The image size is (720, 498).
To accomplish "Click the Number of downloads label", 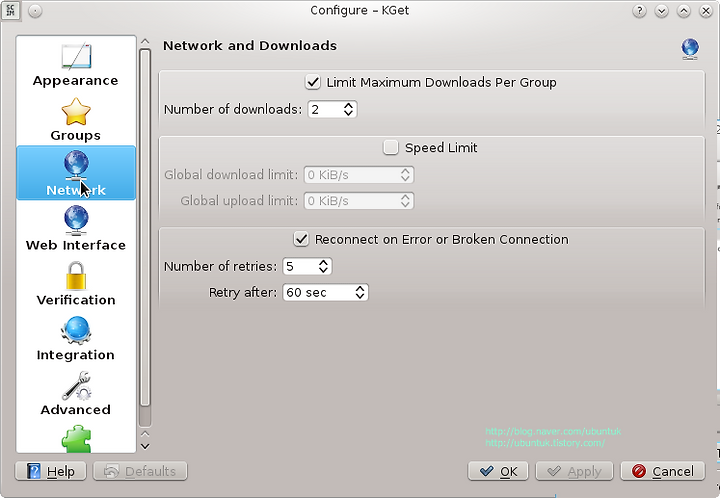I will [x=233, y=110].
